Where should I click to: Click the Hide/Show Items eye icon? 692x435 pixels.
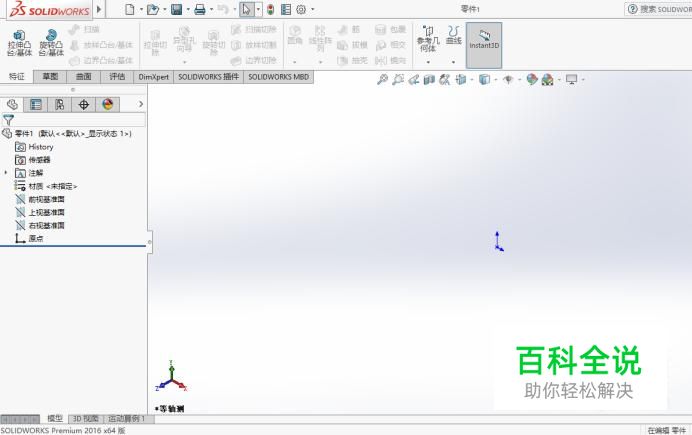[x=508, y=79]
